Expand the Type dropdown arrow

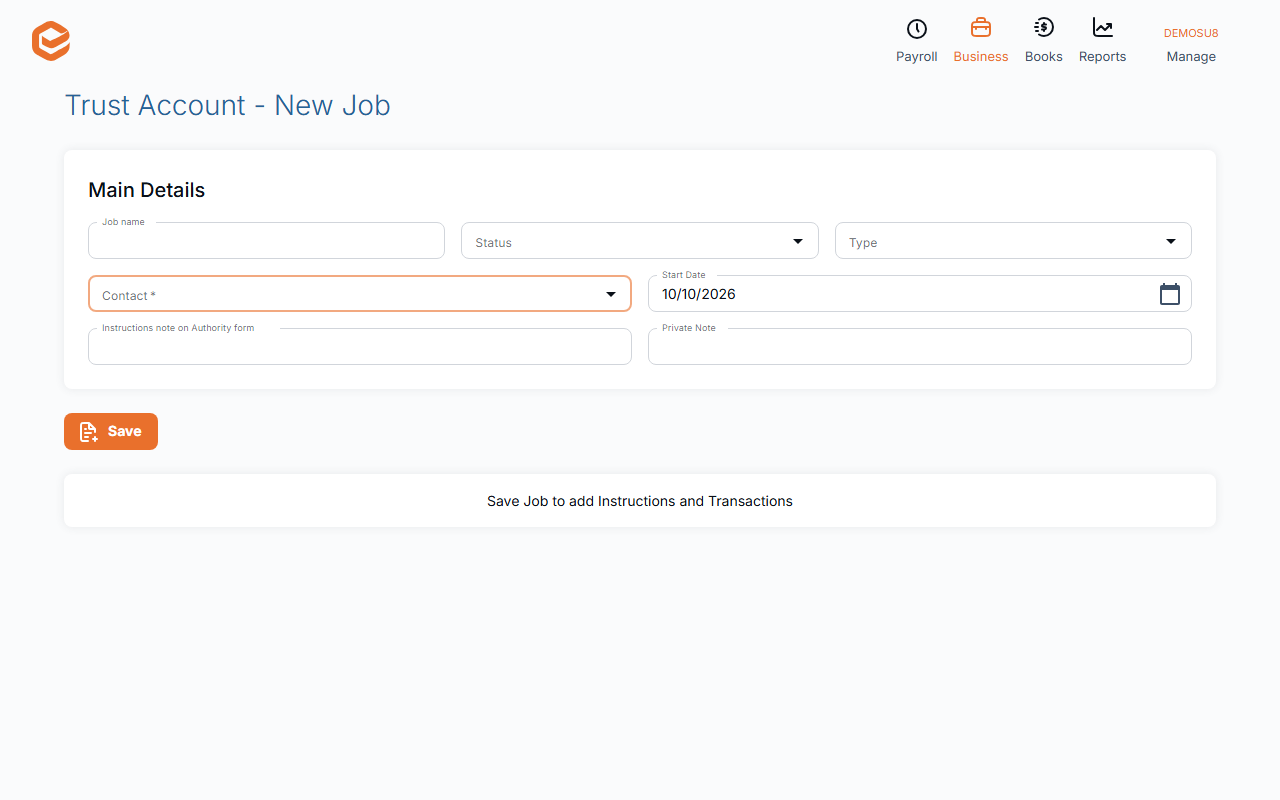[x=1171, y=241]
